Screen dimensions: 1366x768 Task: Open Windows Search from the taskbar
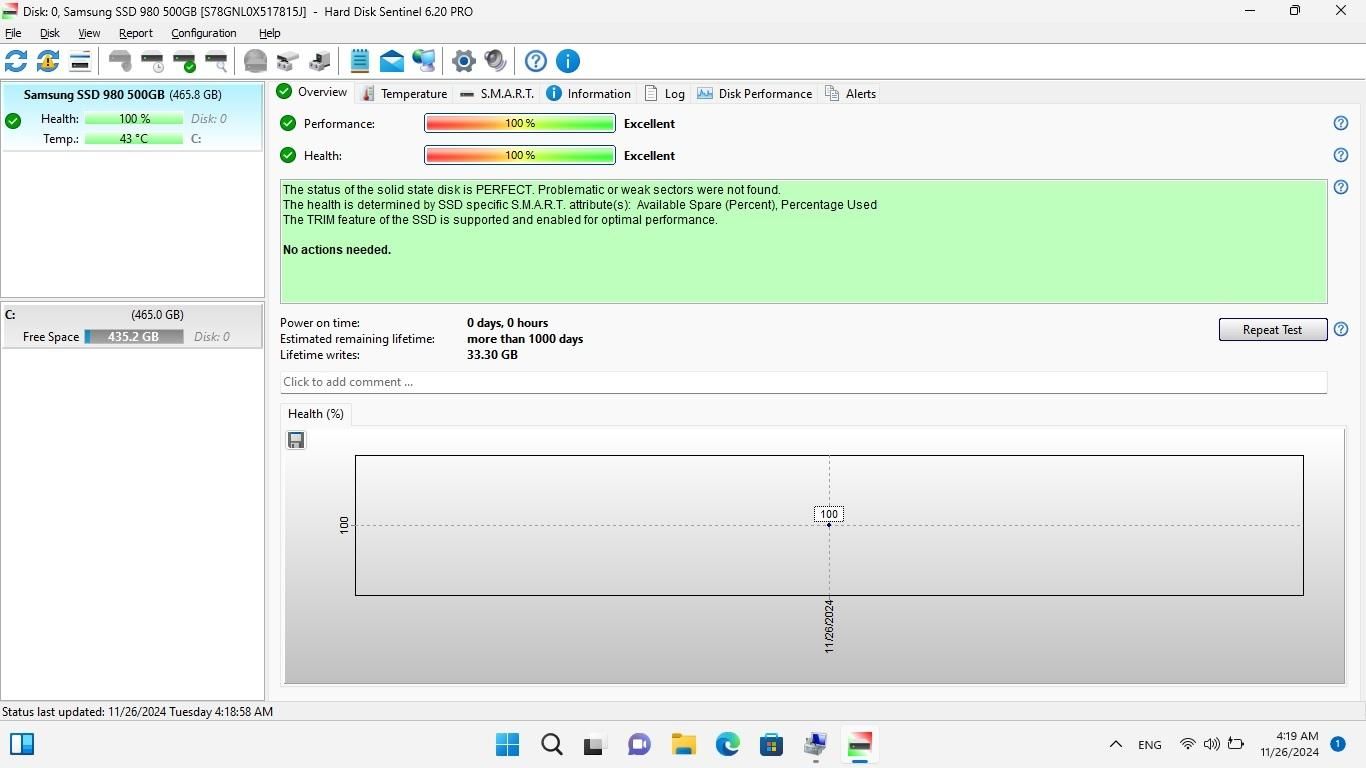pyautogui.click(x=552, y=744)
